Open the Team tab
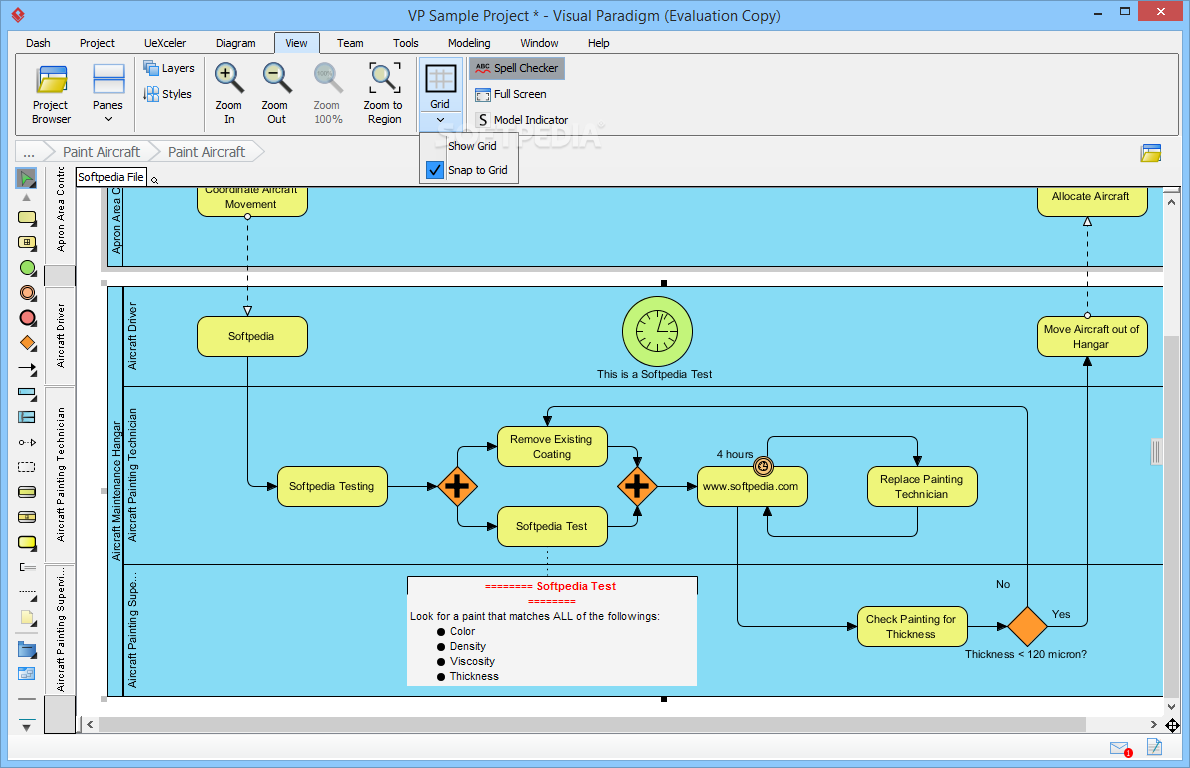1190x768 pixels. click(350, 43)
